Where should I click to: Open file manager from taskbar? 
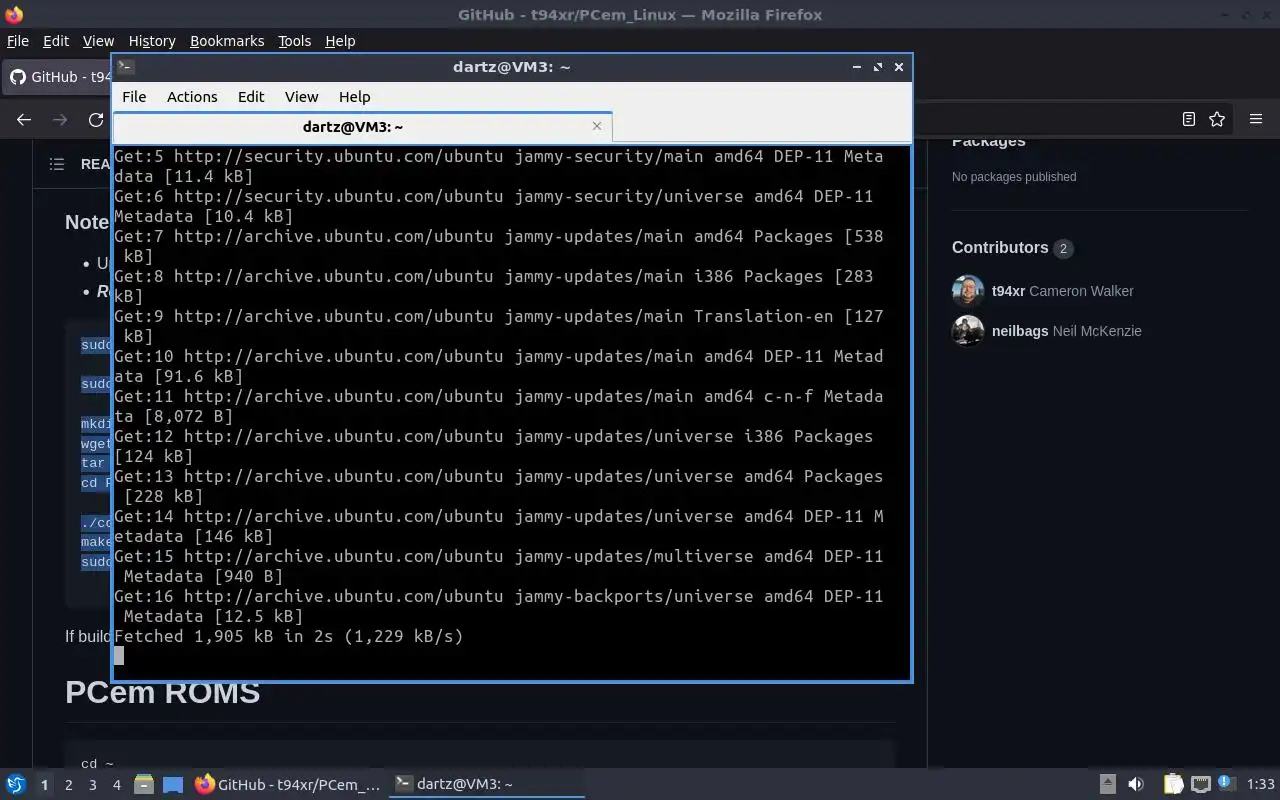click(x=143, y=785)
